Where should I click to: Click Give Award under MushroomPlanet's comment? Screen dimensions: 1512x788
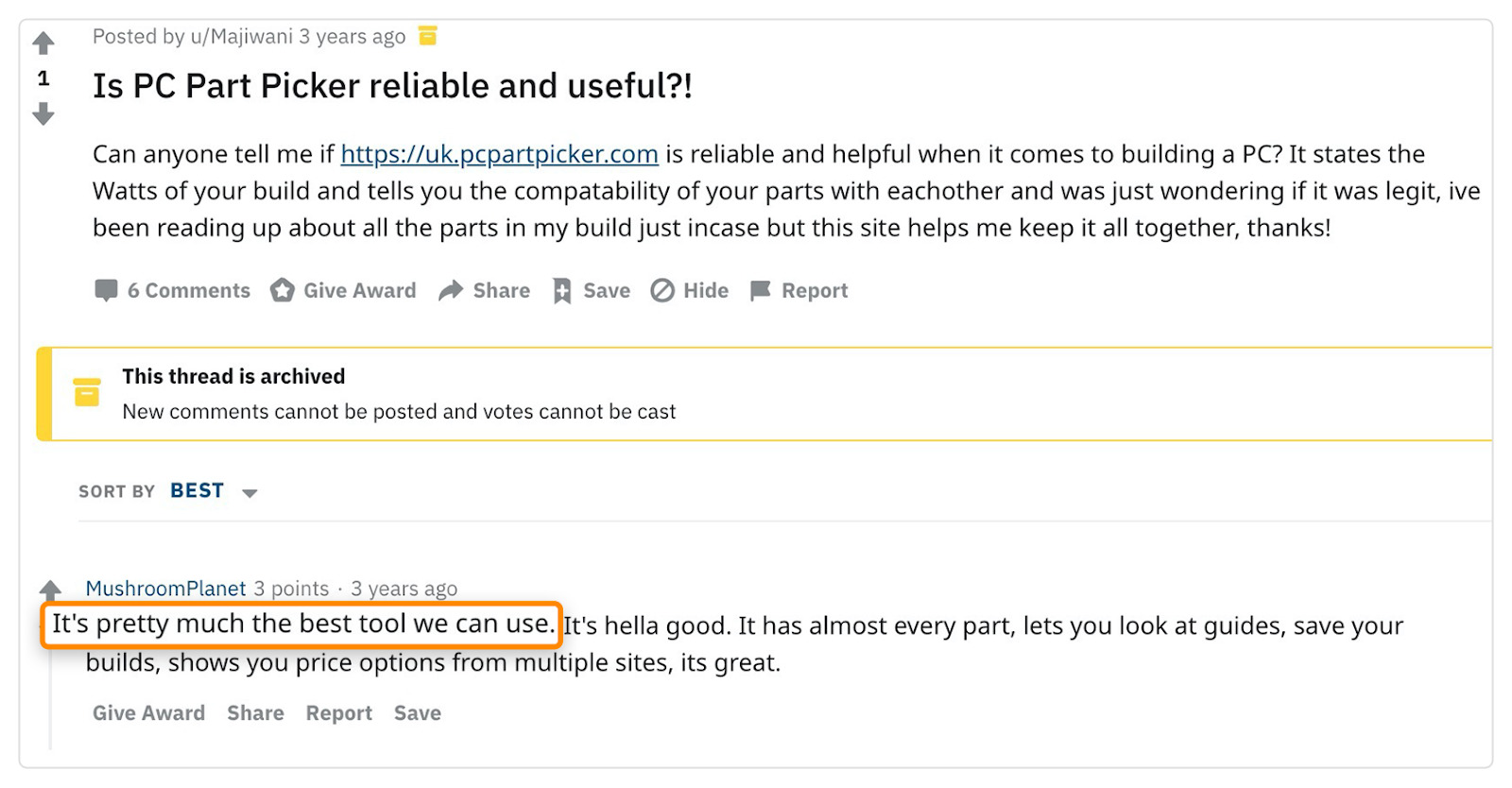point(147,712)
